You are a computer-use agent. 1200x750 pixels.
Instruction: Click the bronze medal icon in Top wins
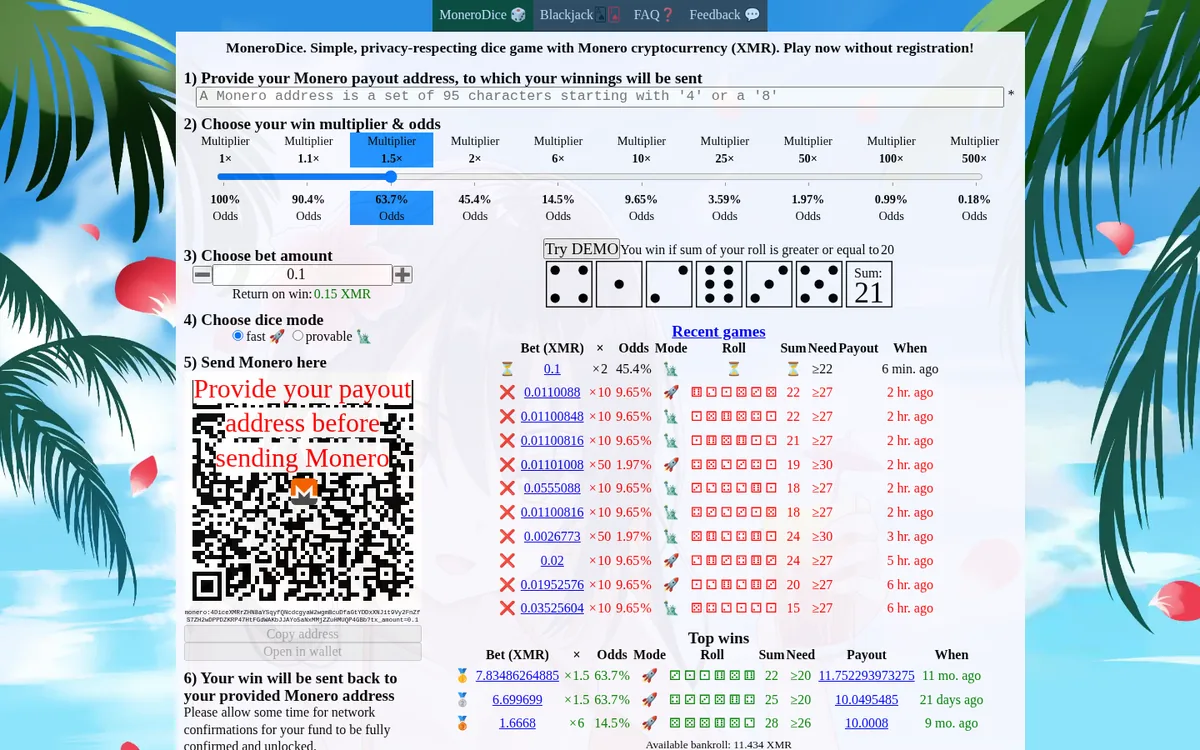[x=462, y=724]
